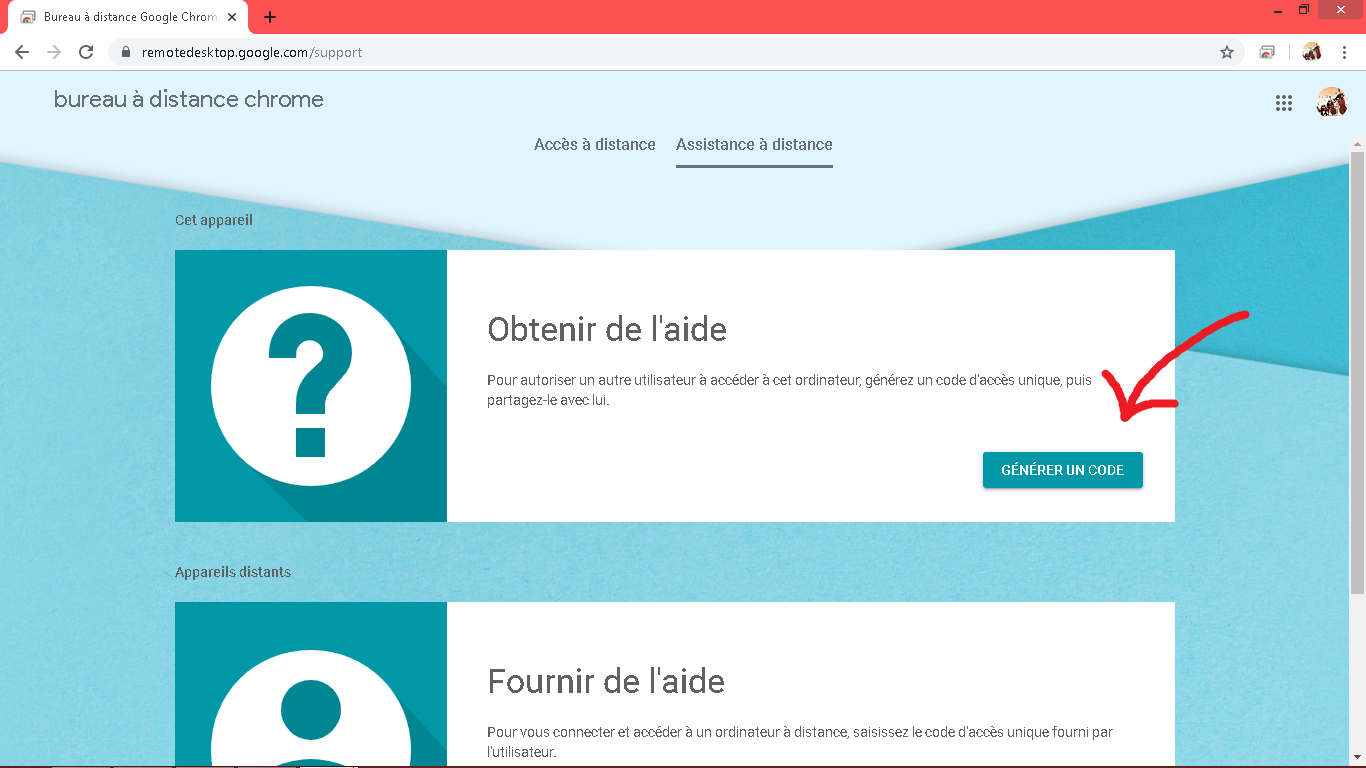Click the question mark help illustration
Image resolution: width=1366 pixels, height=768 pixels.
click(x=311, y=386)
